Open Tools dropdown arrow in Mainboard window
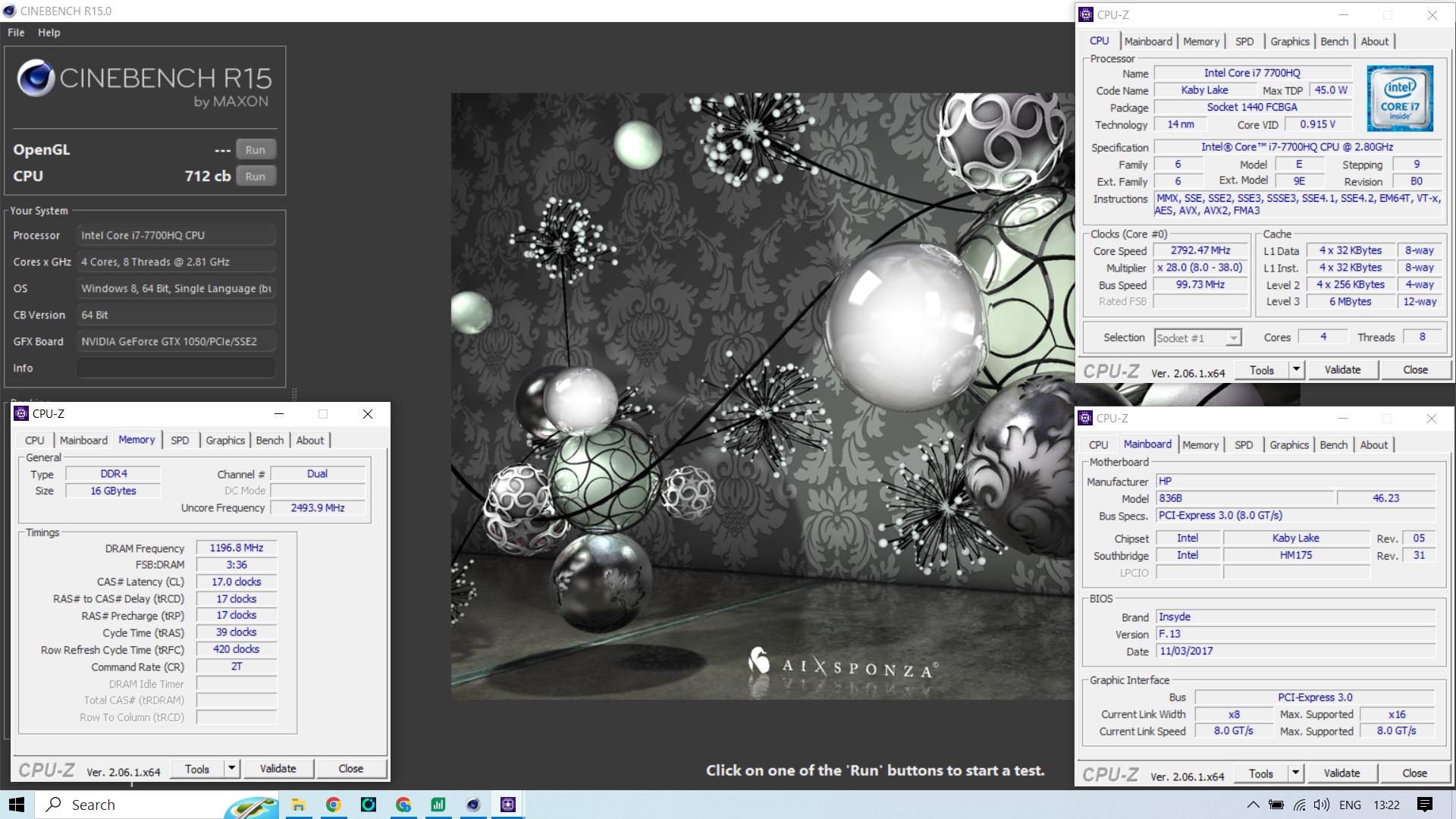 tap(1296, 773)
